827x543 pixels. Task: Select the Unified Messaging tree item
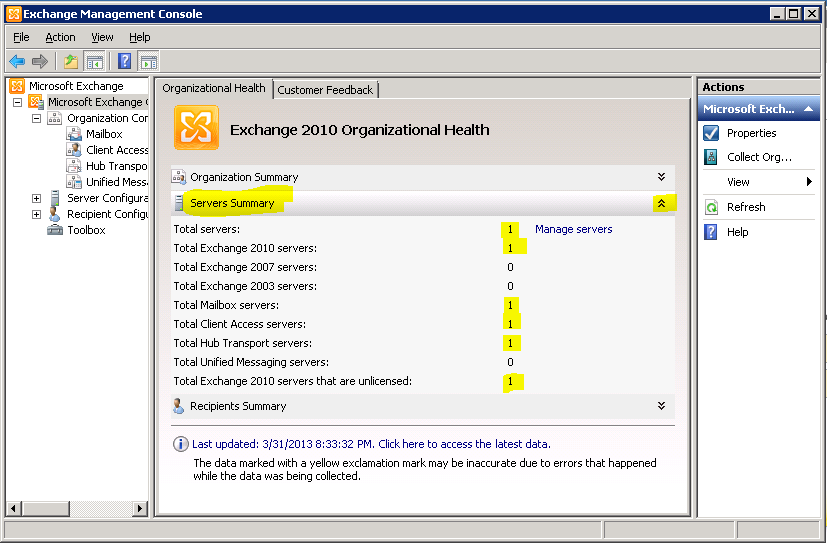(117, 182)
